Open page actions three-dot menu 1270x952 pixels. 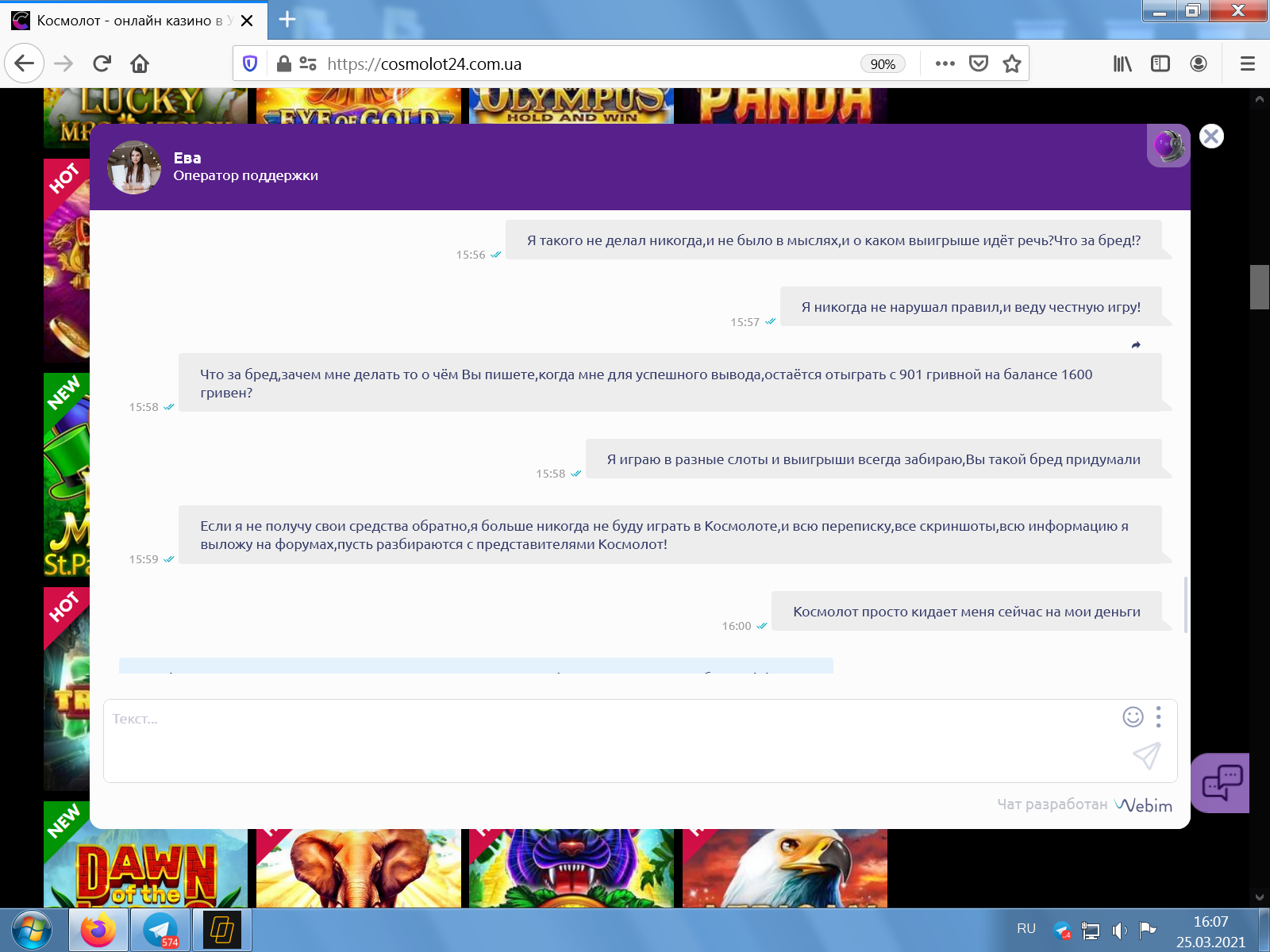pyautogui.click(x=945, y=63)
